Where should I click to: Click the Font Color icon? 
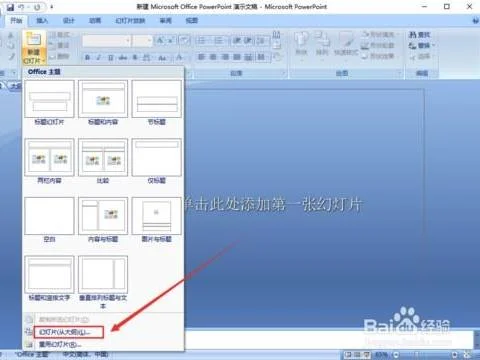[179, 58]
